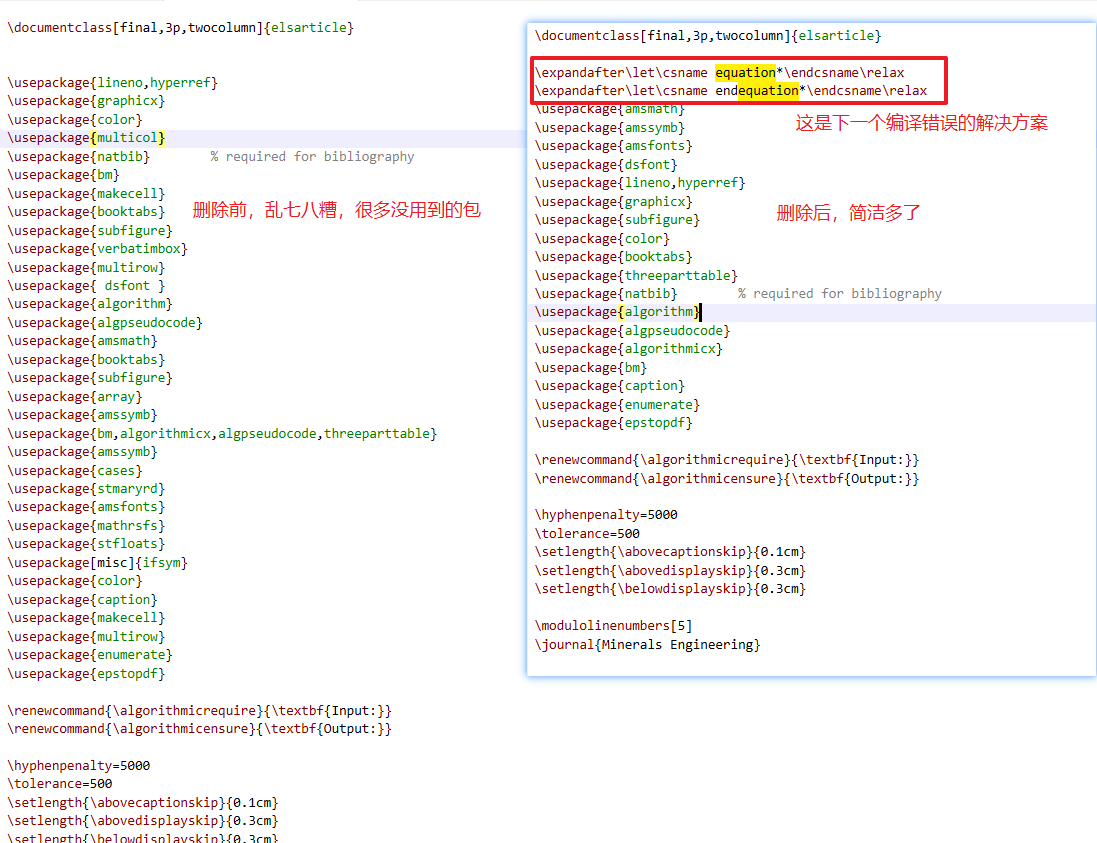The image size is (1097, 843).
Task: Click \usepackage{epstopdf} in the left pane
Action: [86, 674]
